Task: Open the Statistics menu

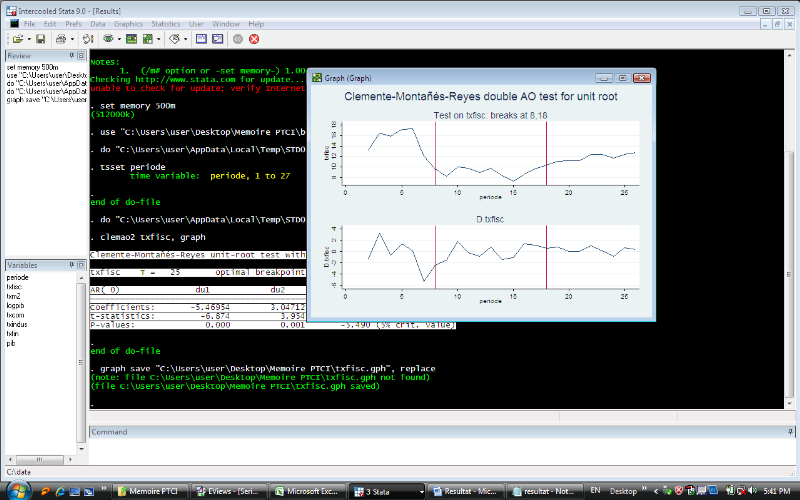Action: pos(166,23)
